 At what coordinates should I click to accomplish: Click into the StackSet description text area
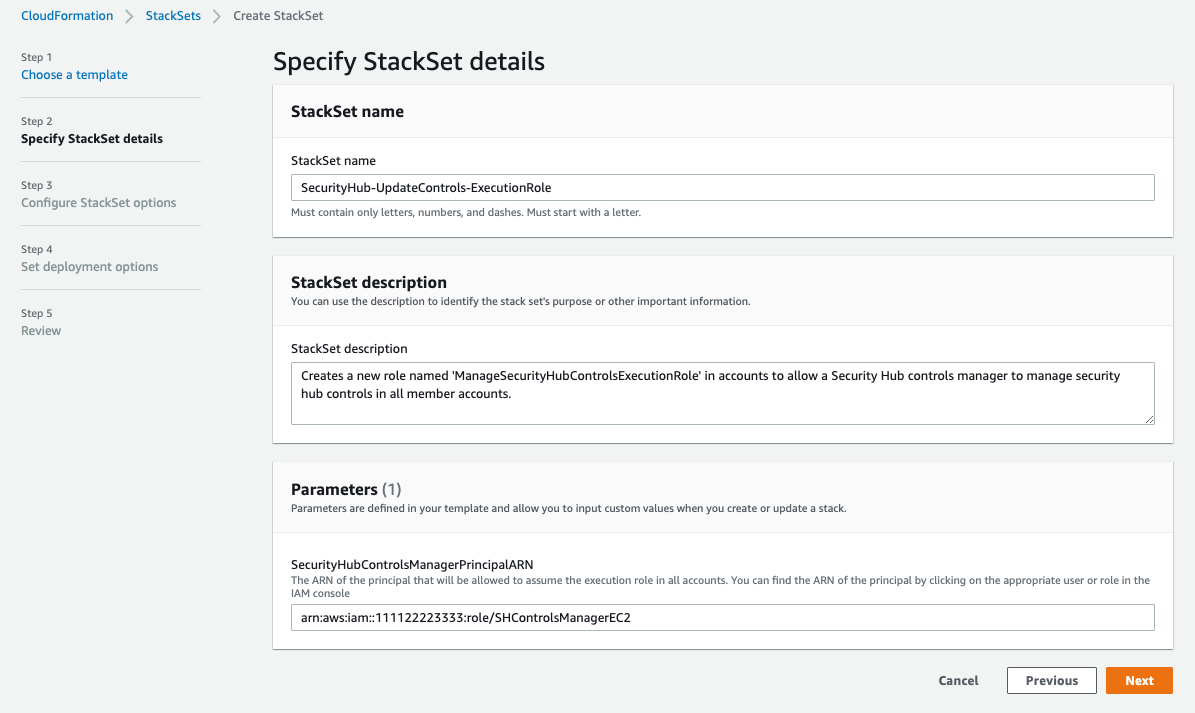coord(722,392)
